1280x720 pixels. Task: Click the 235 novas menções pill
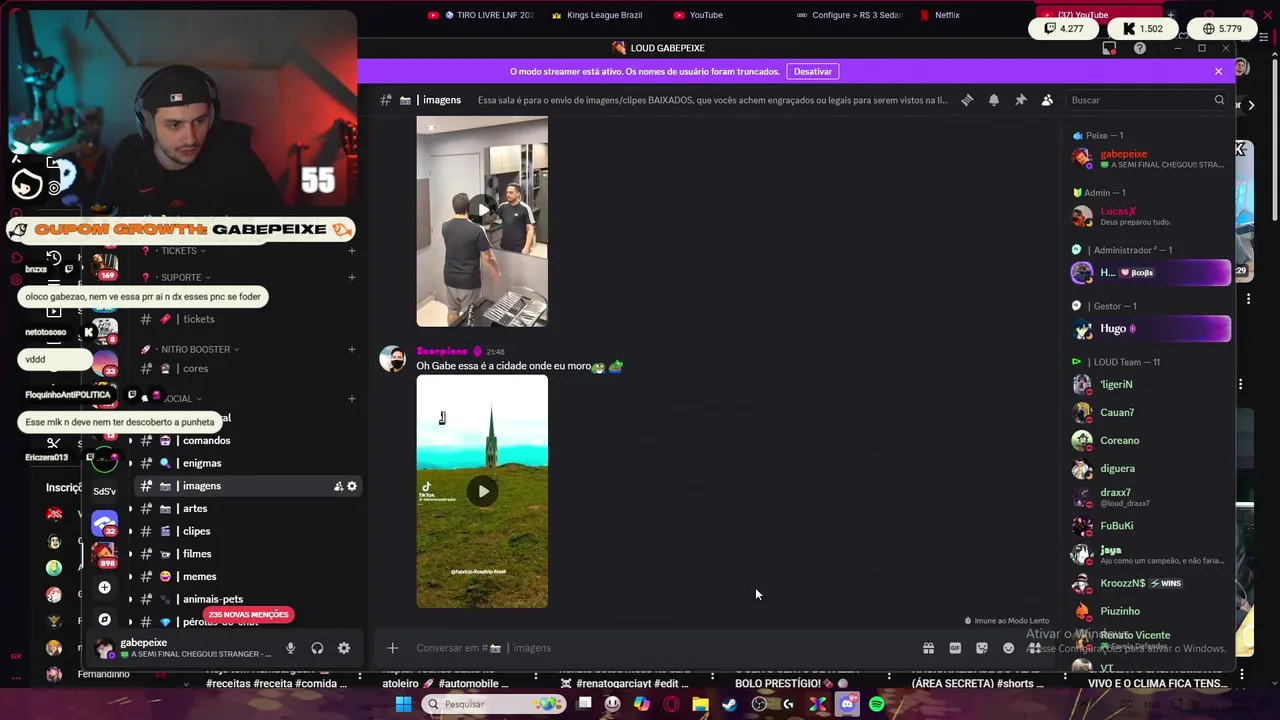[x=248, y=615]
